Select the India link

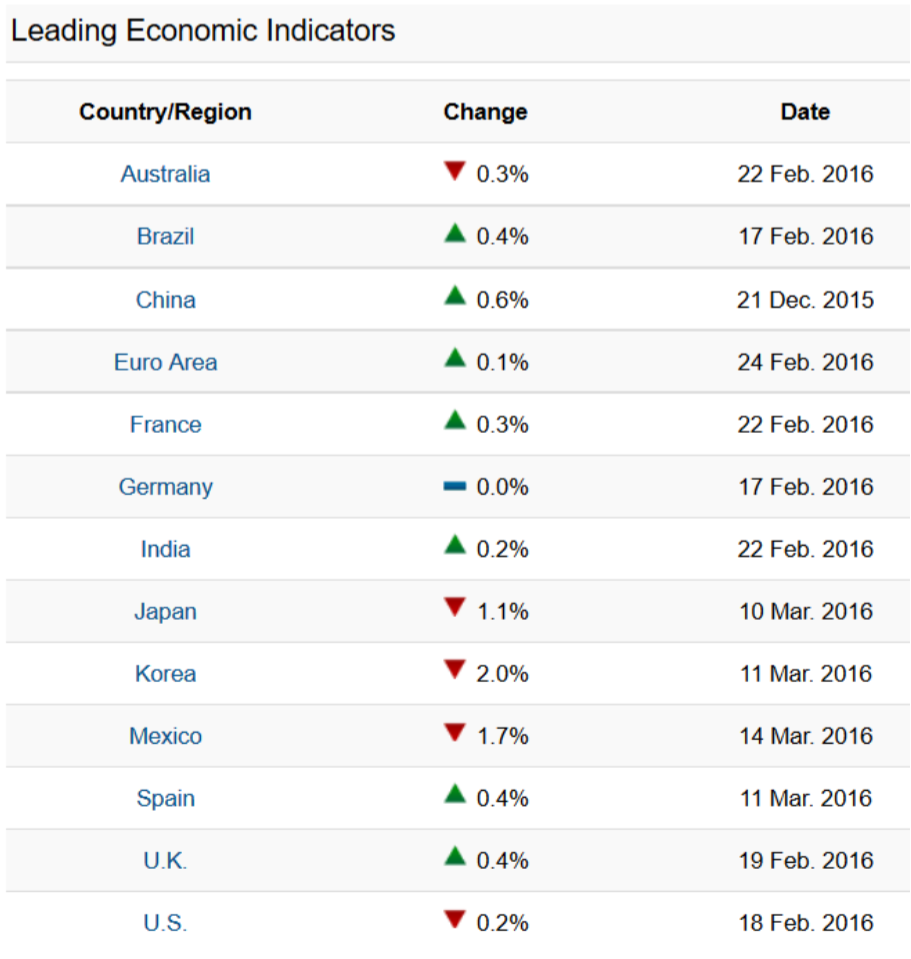(x=165, y=549)
